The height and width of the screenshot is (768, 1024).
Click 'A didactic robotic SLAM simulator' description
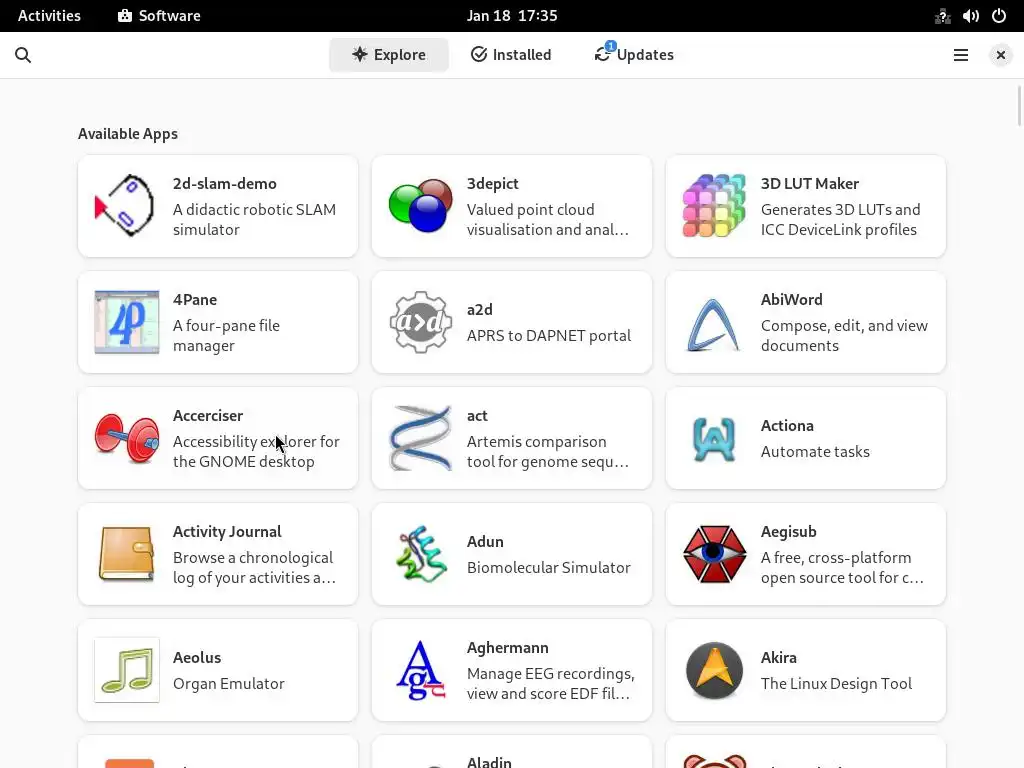click(x=254, y=219)
